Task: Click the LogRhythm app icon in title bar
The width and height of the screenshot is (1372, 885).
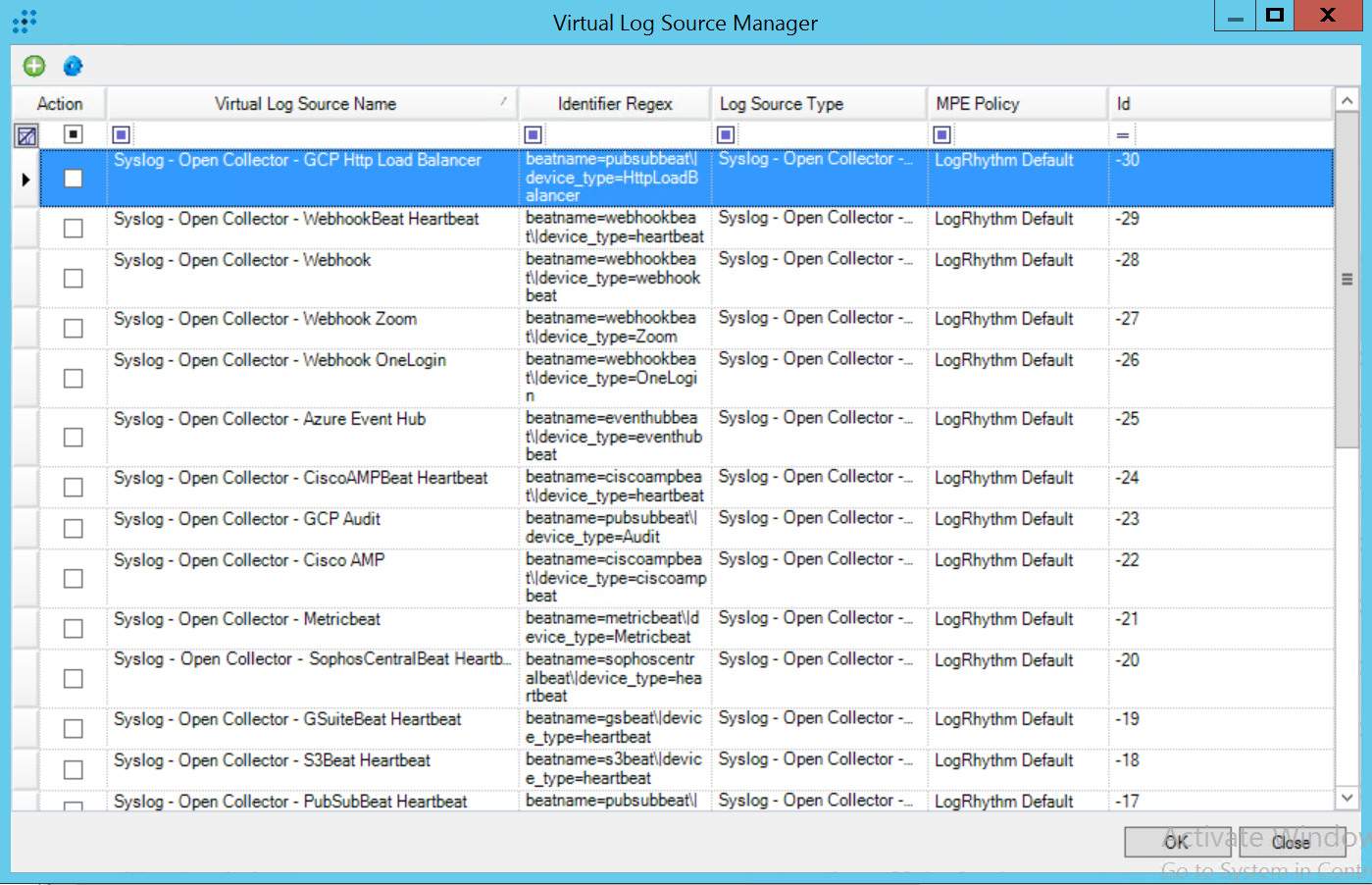Action: tap(25, 21)
